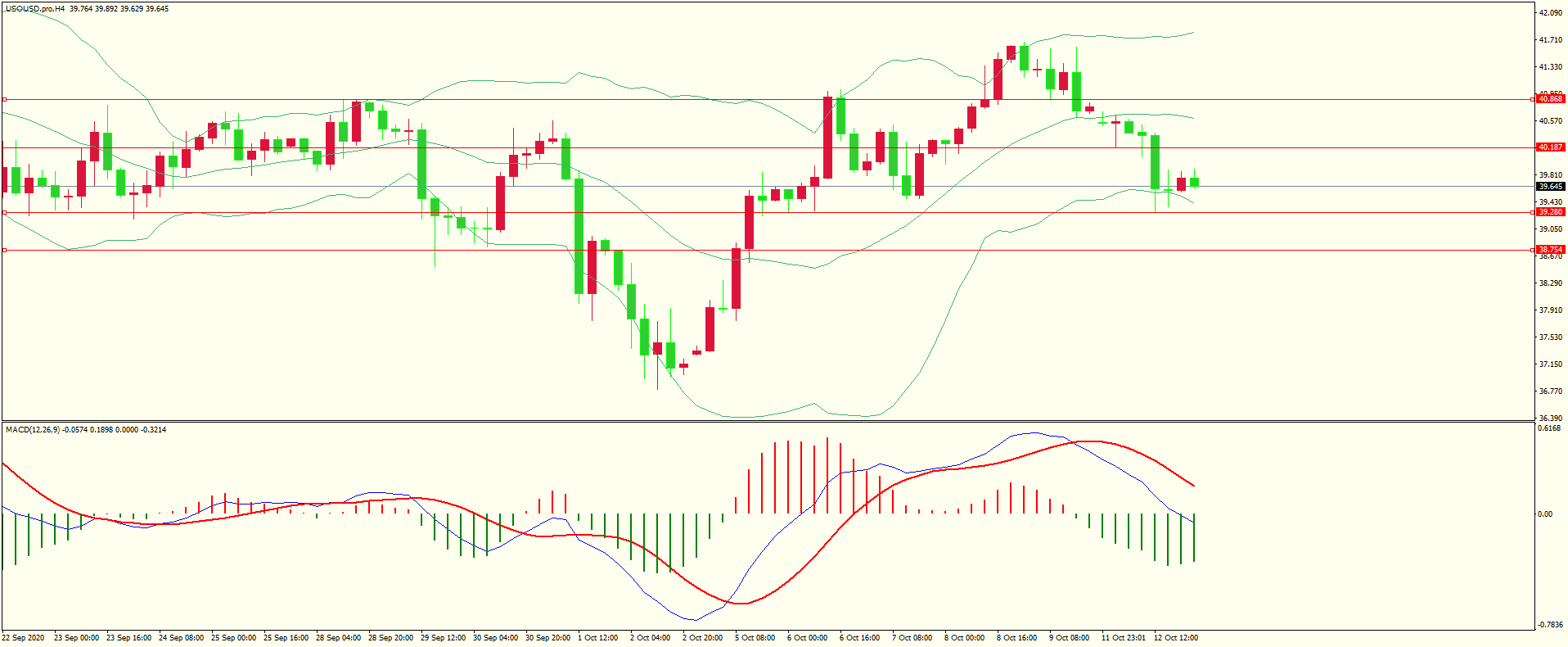The width and height of the screenshot is (1568, 647).
Task: Click the 28 Sep 04:00 time label
Action: (x=338, y=638)
